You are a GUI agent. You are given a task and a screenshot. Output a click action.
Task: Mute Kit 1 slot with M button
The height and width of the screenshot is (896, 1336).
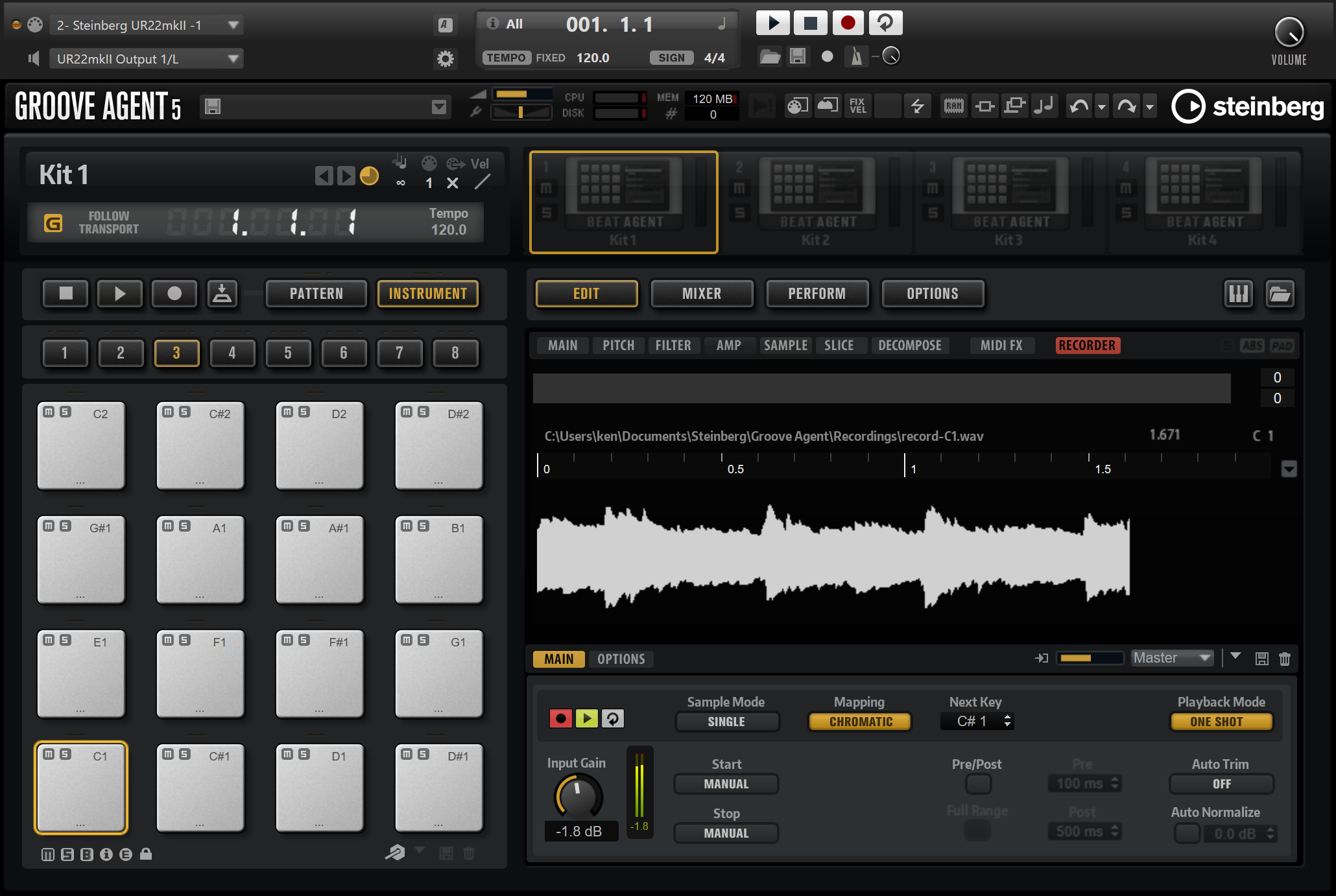546,189
